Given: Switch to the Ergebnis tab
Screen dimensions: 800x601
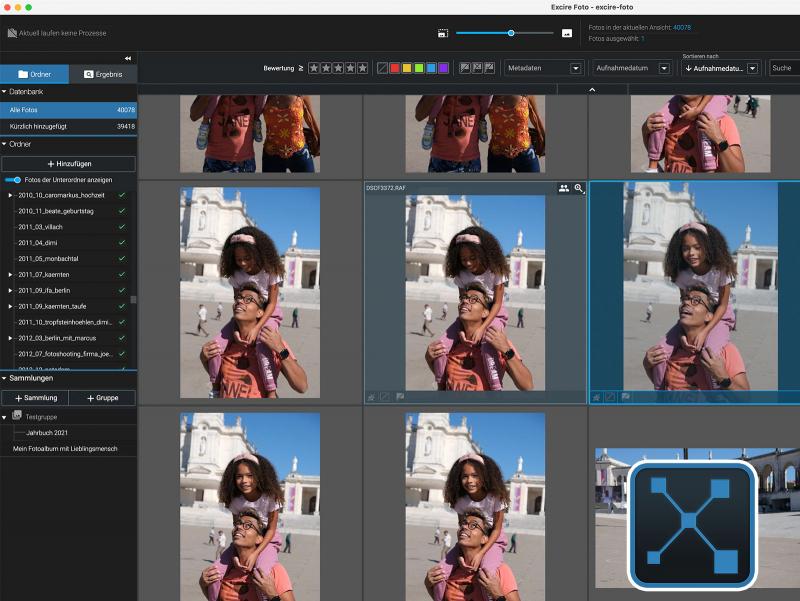Looking at the screenshot, I should pos(103,74).
